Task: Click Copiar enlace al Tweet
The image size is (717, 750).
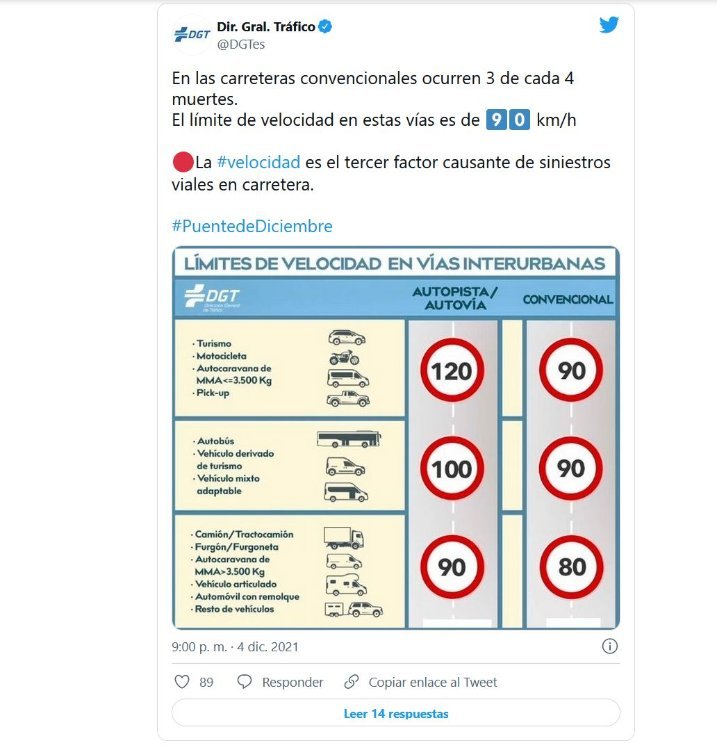Action: coord(432,682)
